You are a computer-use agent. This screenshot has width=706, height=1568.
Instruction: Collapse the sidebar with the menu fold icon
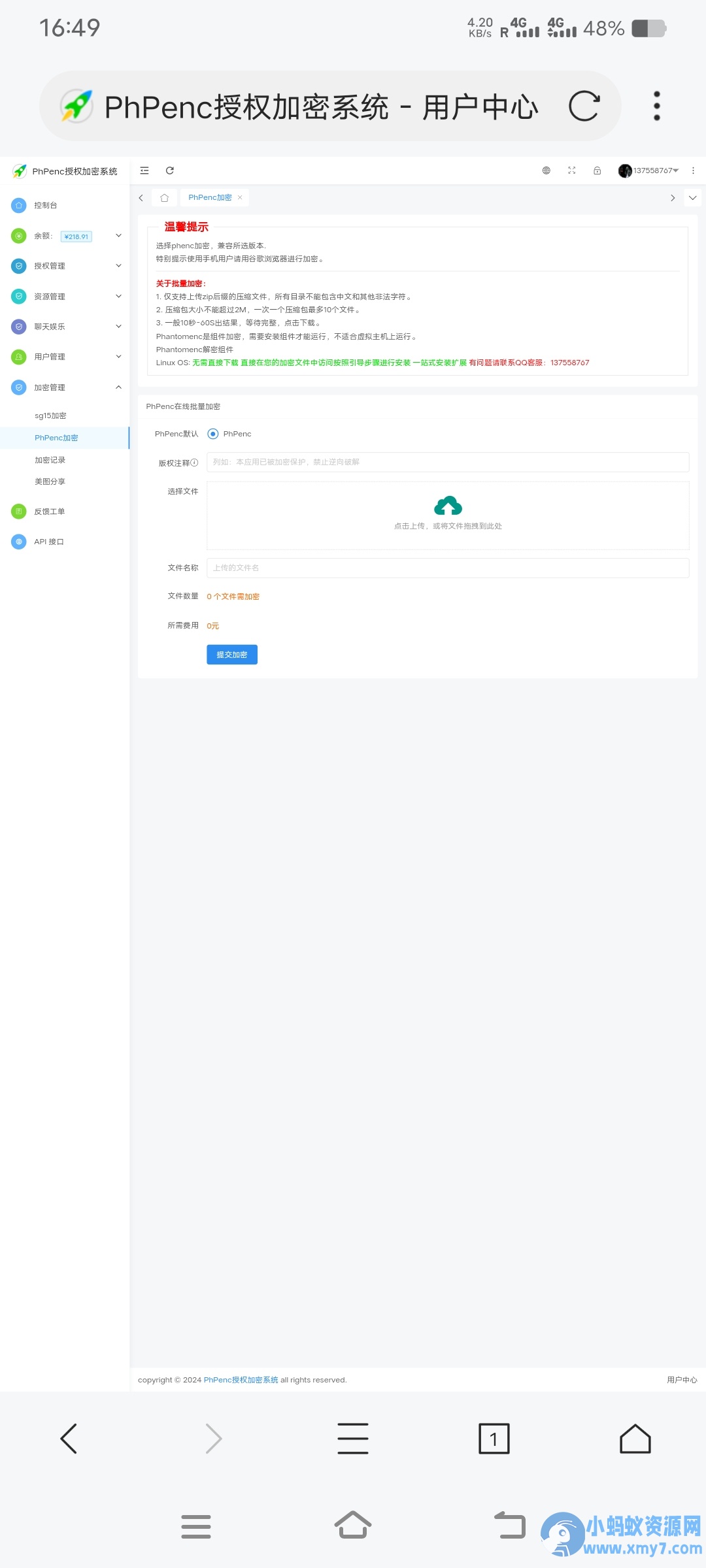point(144,171)
